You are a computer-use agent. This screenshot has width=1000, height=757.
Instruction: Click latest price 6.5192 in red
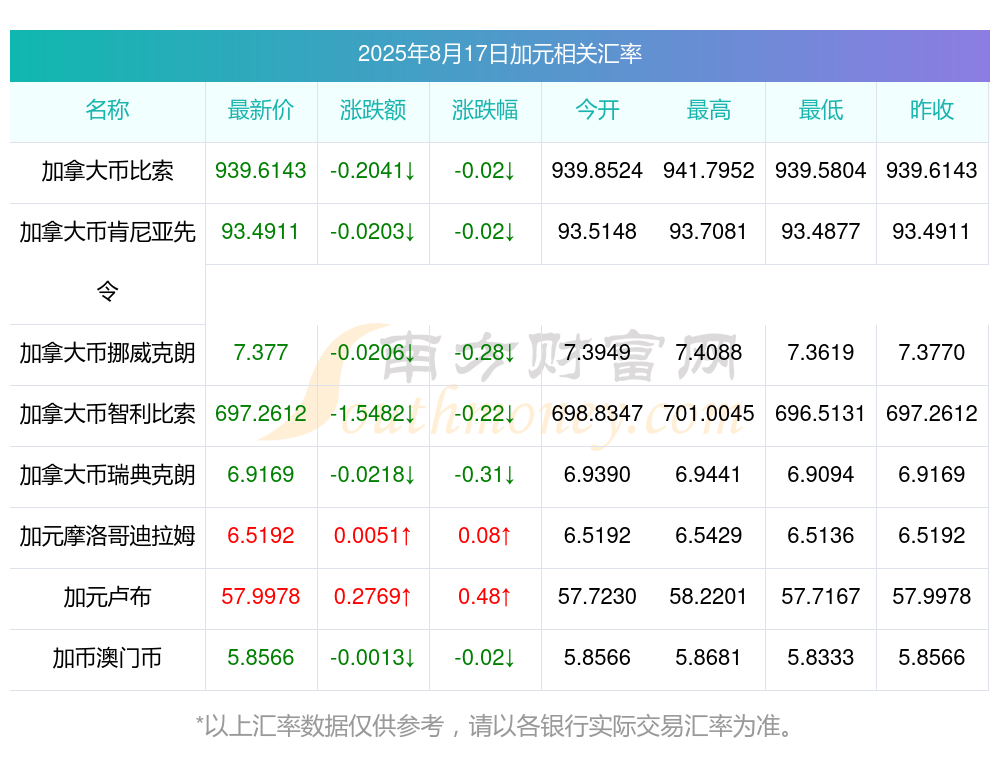[x=261, y=536]
